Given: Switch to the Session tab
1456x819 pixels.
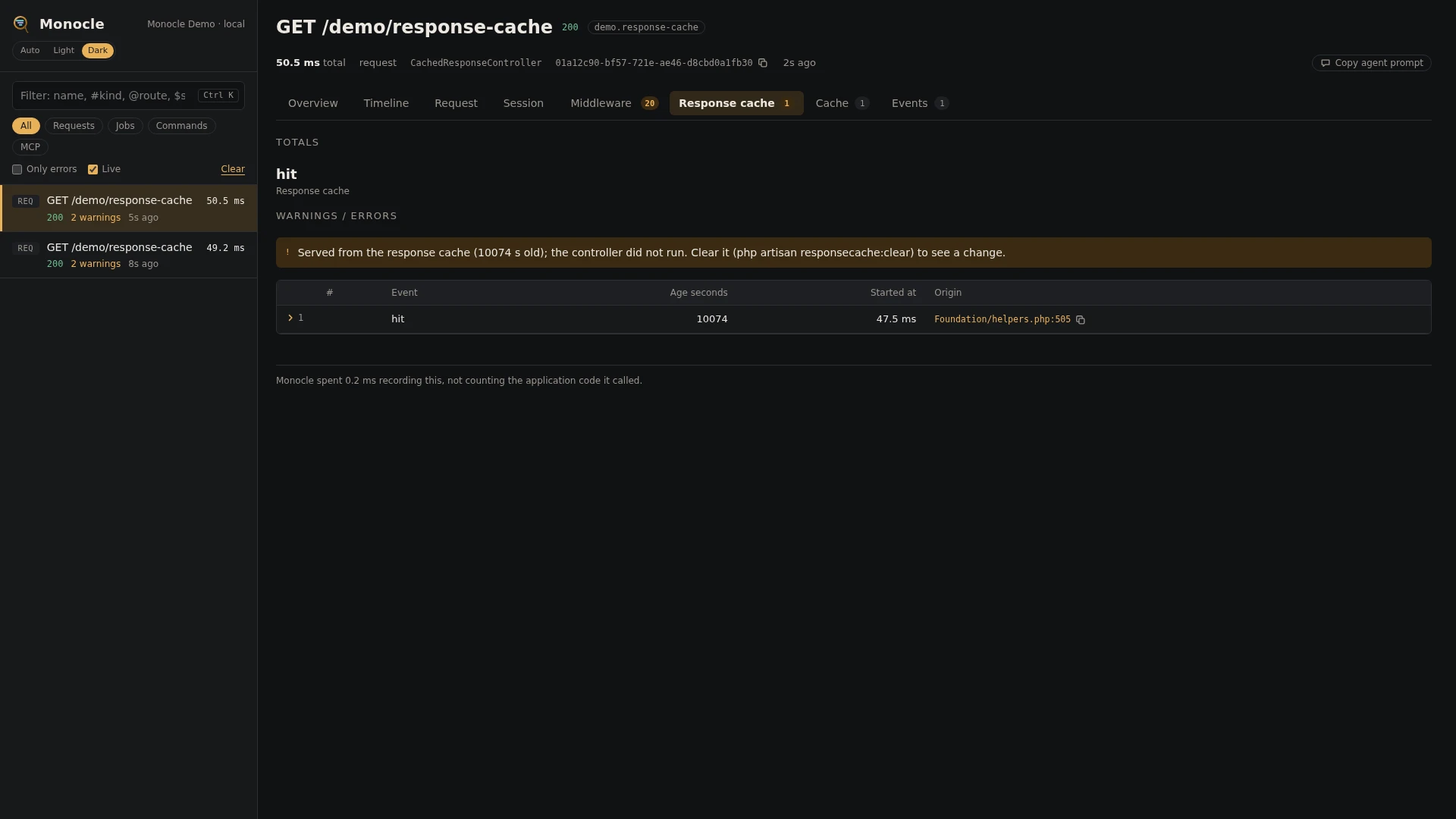Looking at the screenshot, I should click(x=523, y=103).
